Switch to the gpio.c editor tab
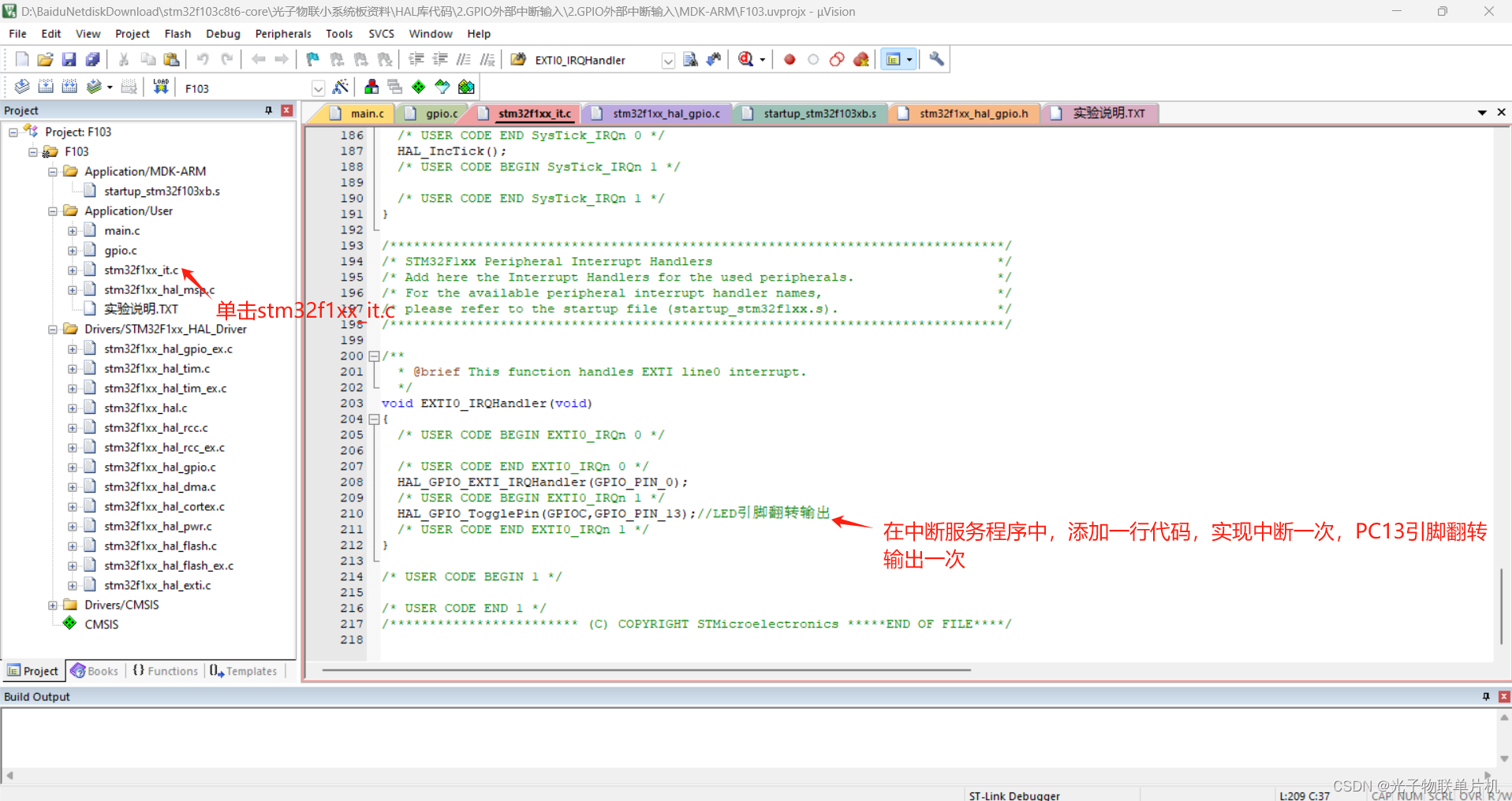 coord(433,114)
